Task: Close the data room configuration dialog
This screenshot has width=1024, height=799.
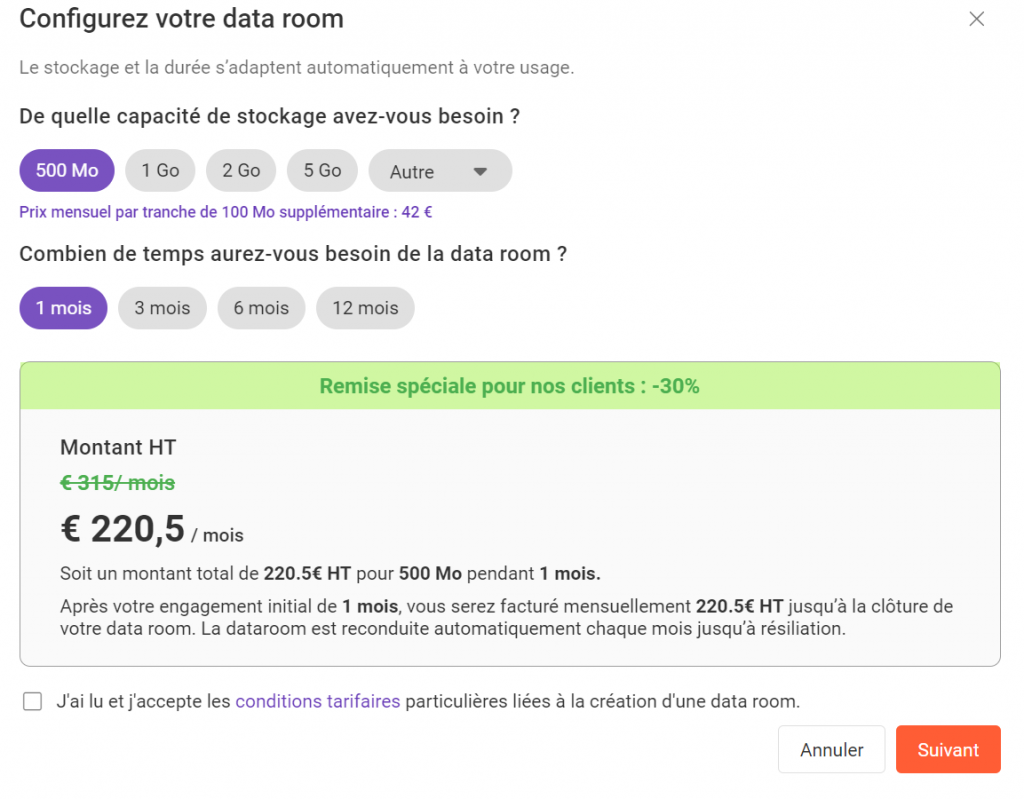Action: click(977, 19)
